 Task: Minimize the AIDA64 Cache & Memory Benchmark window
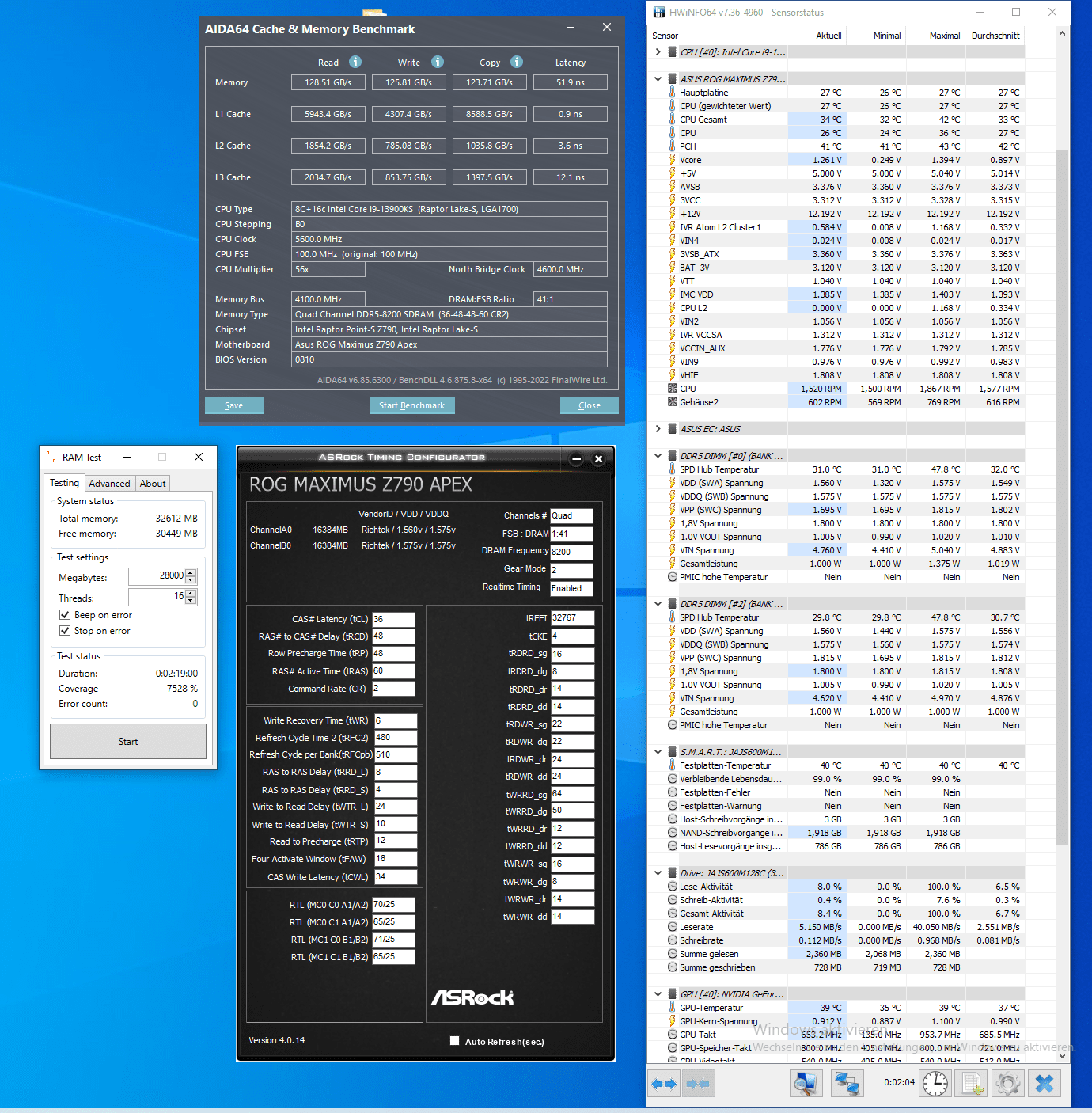(571, 28)
